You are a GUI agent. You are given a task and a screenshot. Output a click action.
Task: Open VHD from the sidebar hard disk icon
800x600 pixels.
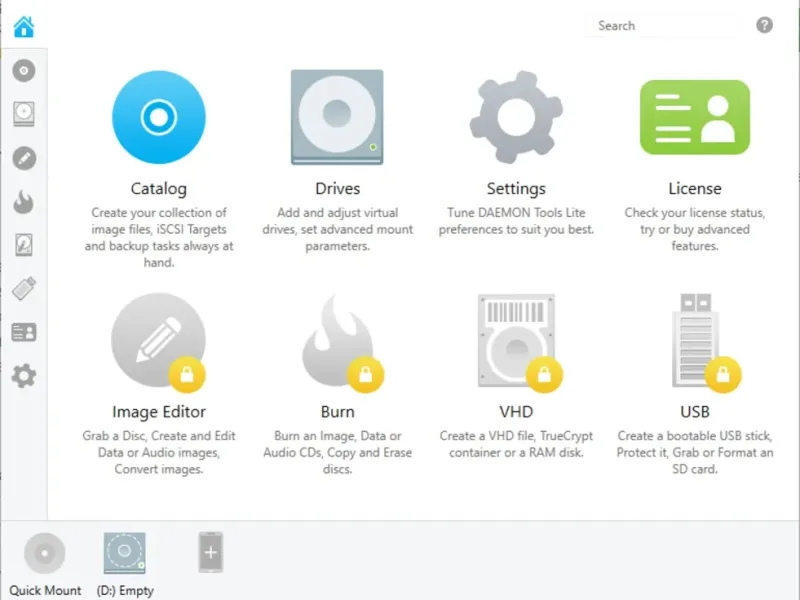(23, 245)
